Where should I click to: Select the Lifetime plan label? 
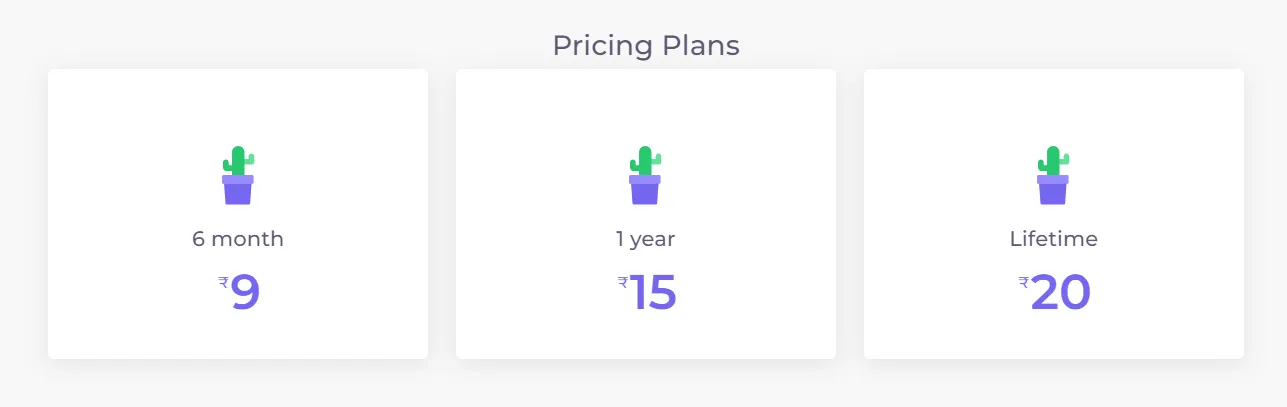[x=1054, y=240]
